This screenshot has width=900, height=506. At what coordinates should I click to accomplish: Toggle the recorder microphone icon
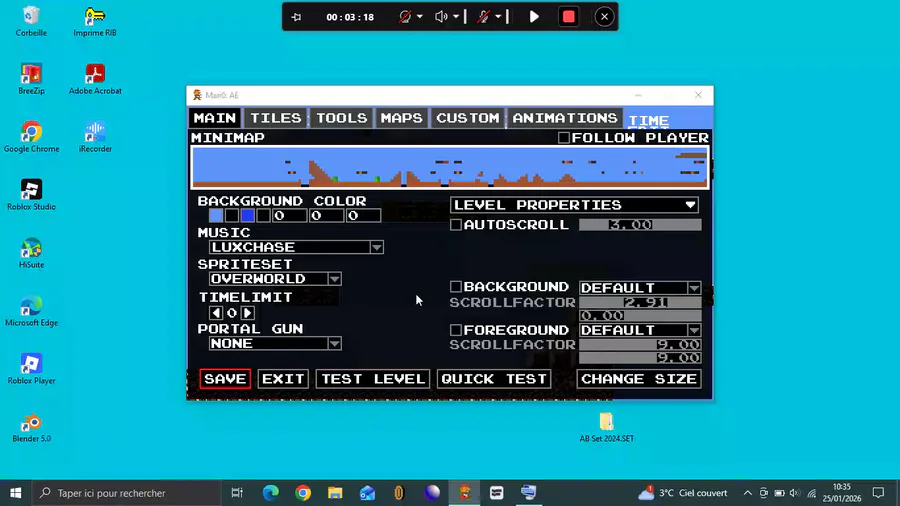tap(483, 17)
